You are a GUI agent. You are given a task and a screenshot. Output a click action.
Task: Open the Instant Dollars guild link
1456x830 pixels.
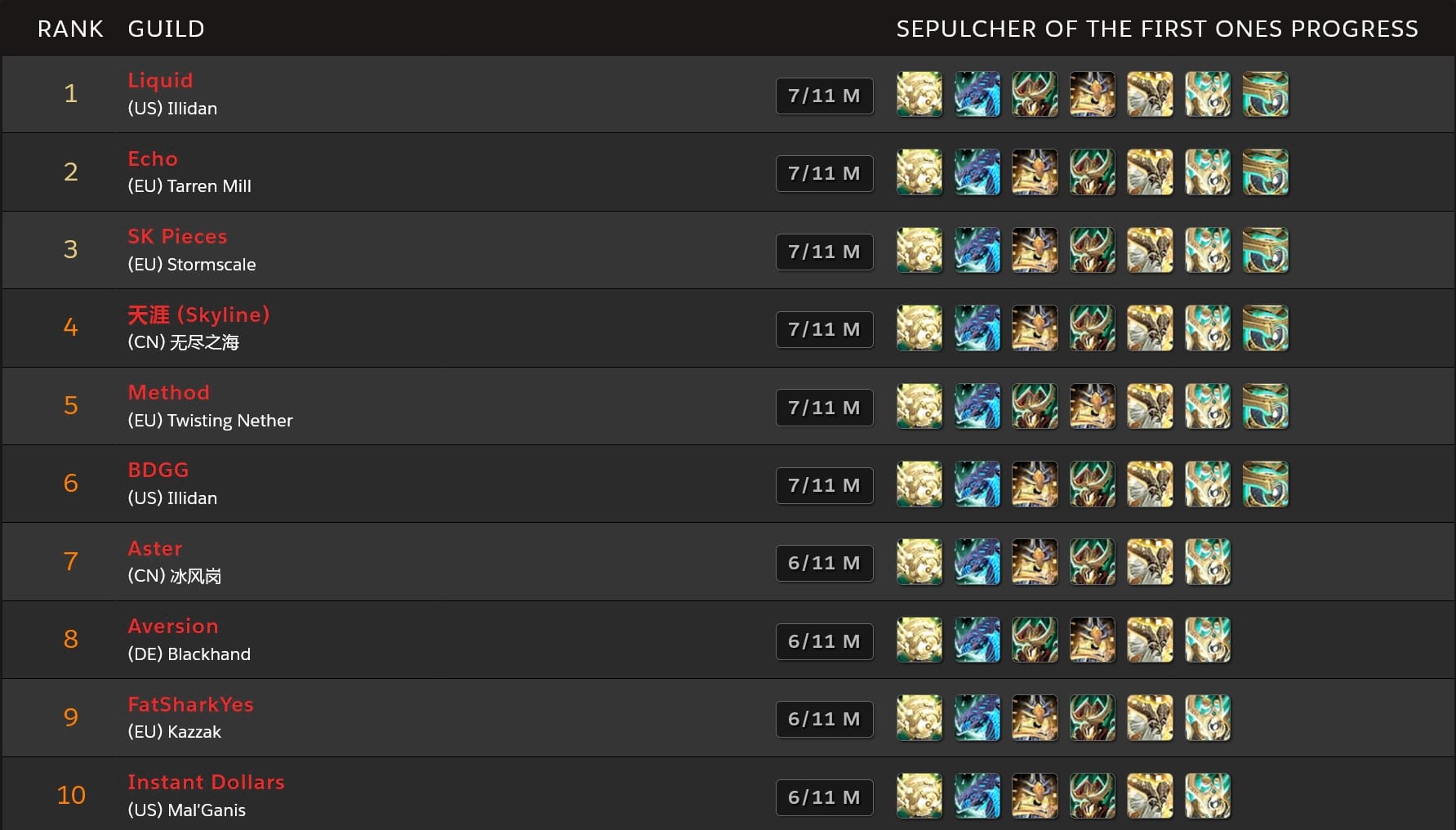coord(206,782)
